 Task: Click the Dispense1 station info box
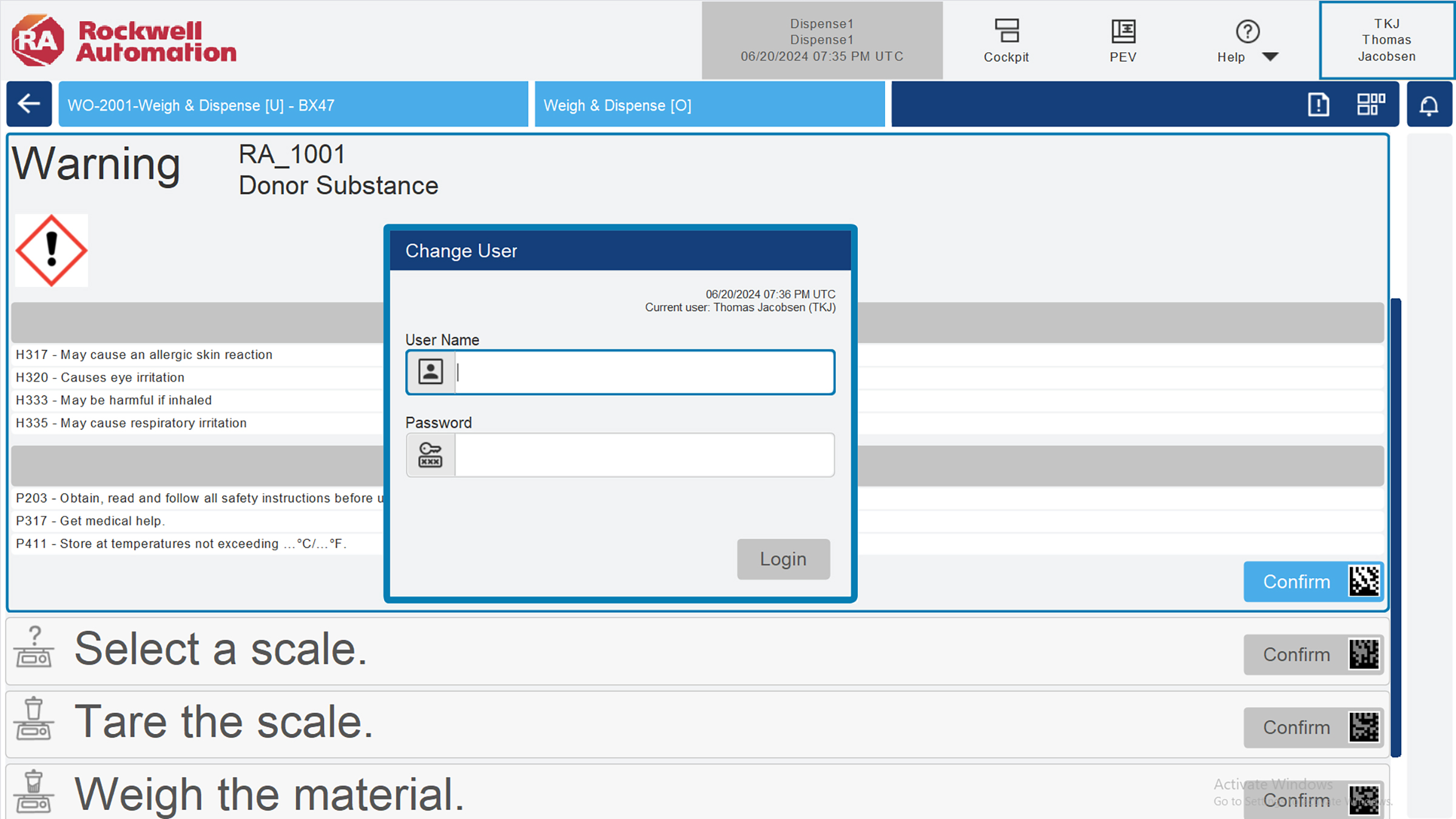click(821, 40)
